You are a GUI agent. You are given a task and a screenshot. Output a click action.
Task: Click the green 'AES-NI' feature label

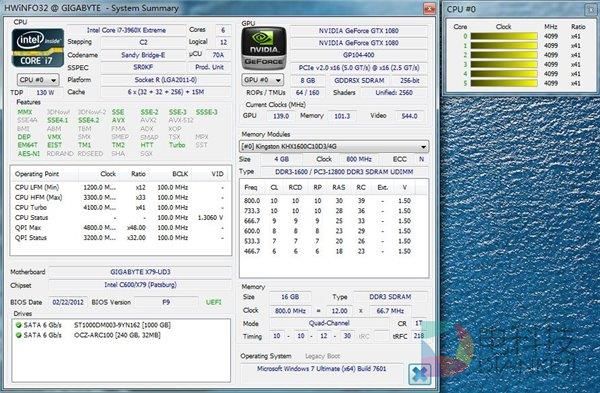29,153
